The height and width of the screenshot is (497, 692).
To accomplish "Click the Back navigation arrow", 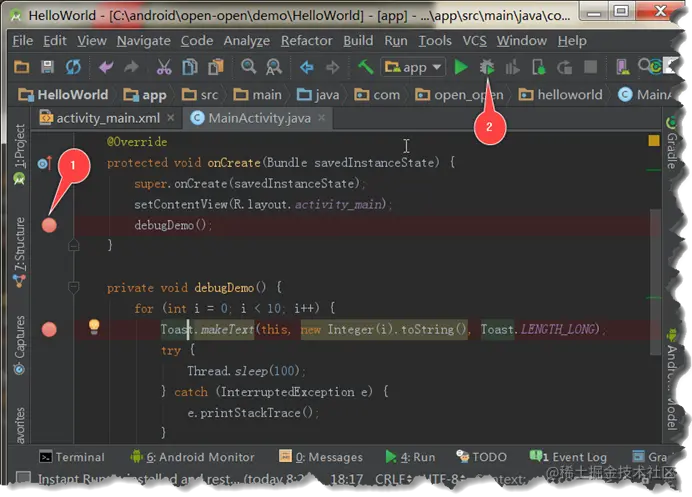I will (x=306, y=67).
